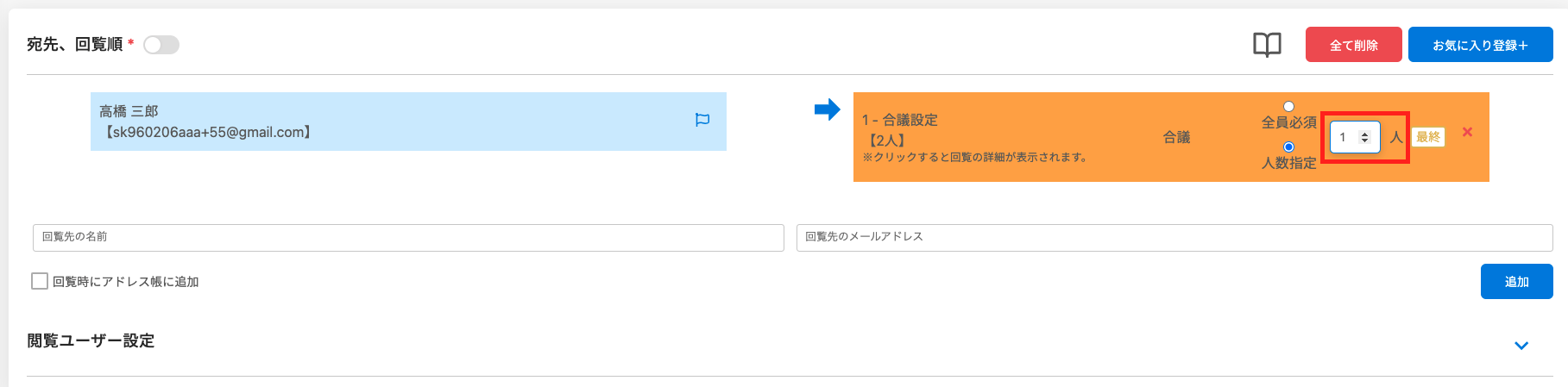Click the お気に入り登録+ button

pyautogui.click(x=1480, y=45)
